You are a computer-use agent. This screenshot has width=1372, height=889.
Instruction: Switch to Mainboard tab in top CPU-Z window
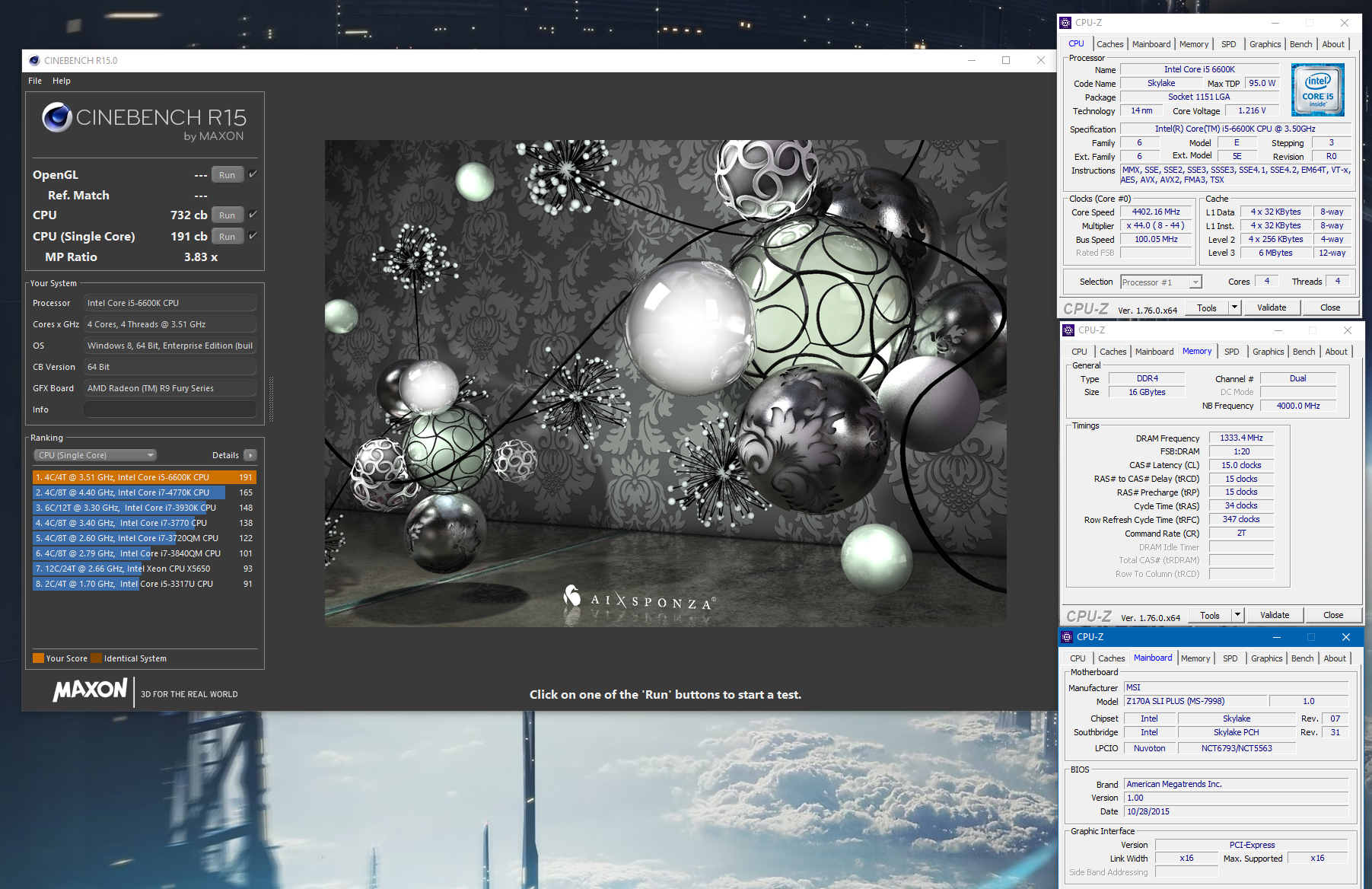[x=1151, y=44]
